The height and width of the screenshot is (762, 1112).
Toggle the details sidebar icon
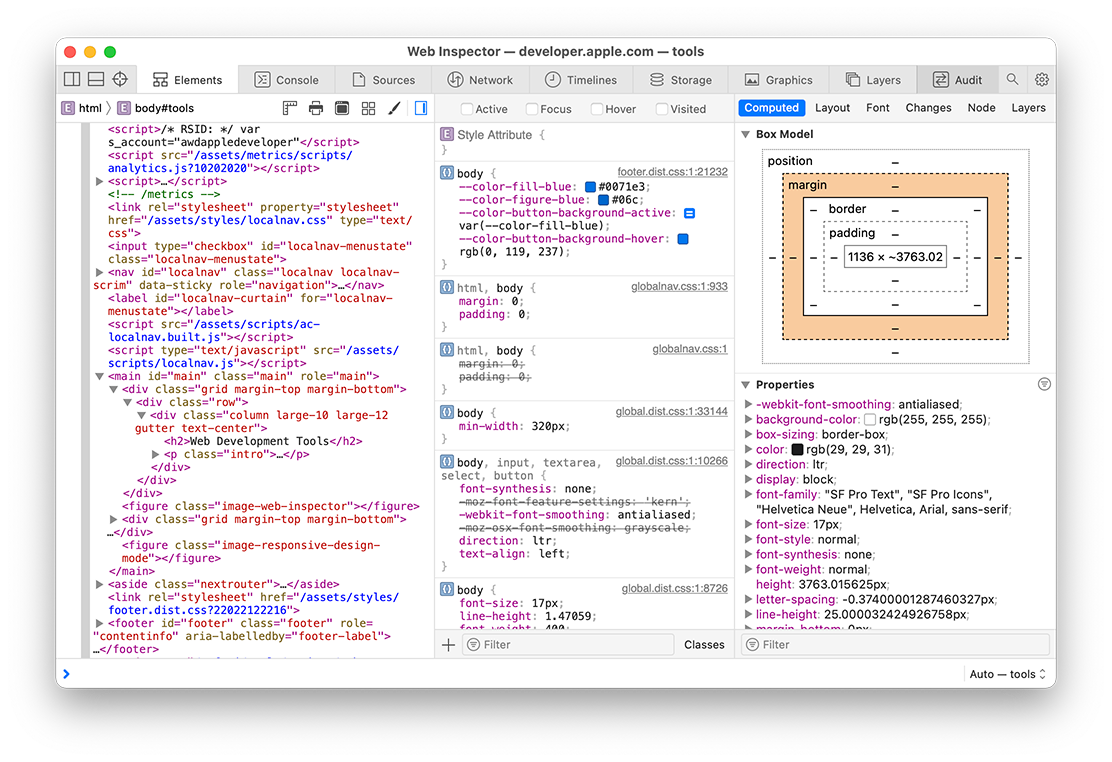point(421,108)
